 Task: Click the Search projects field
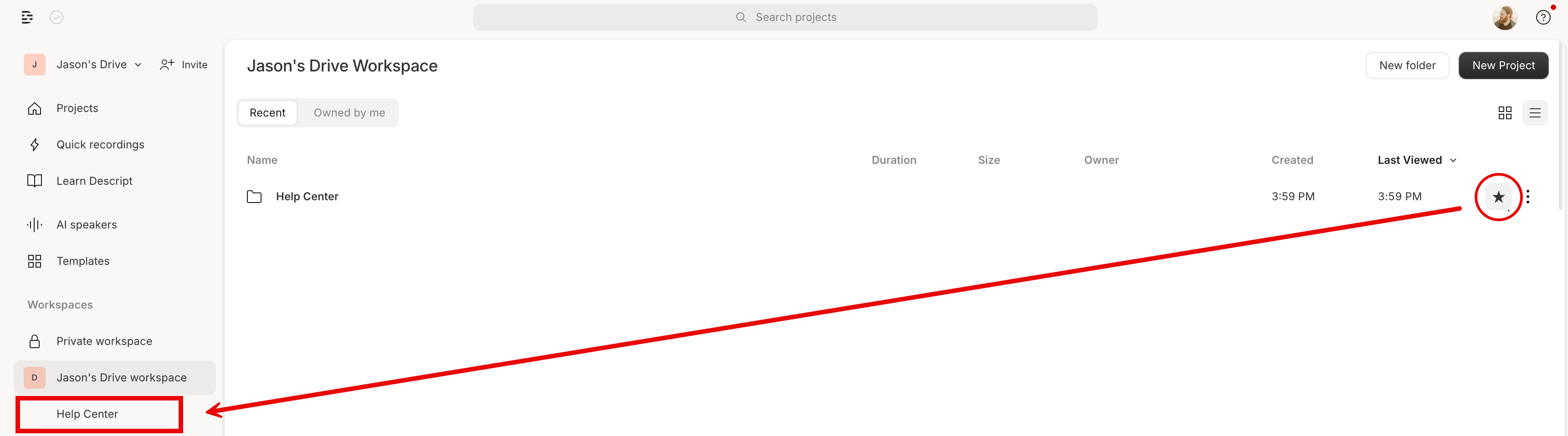tap(785, 17)
